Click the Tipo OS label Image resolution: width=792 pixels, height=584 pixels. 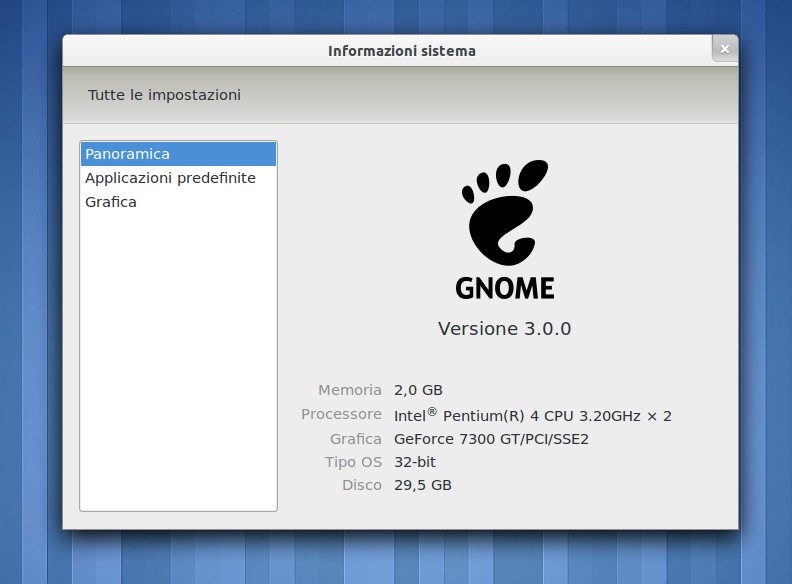353,462
